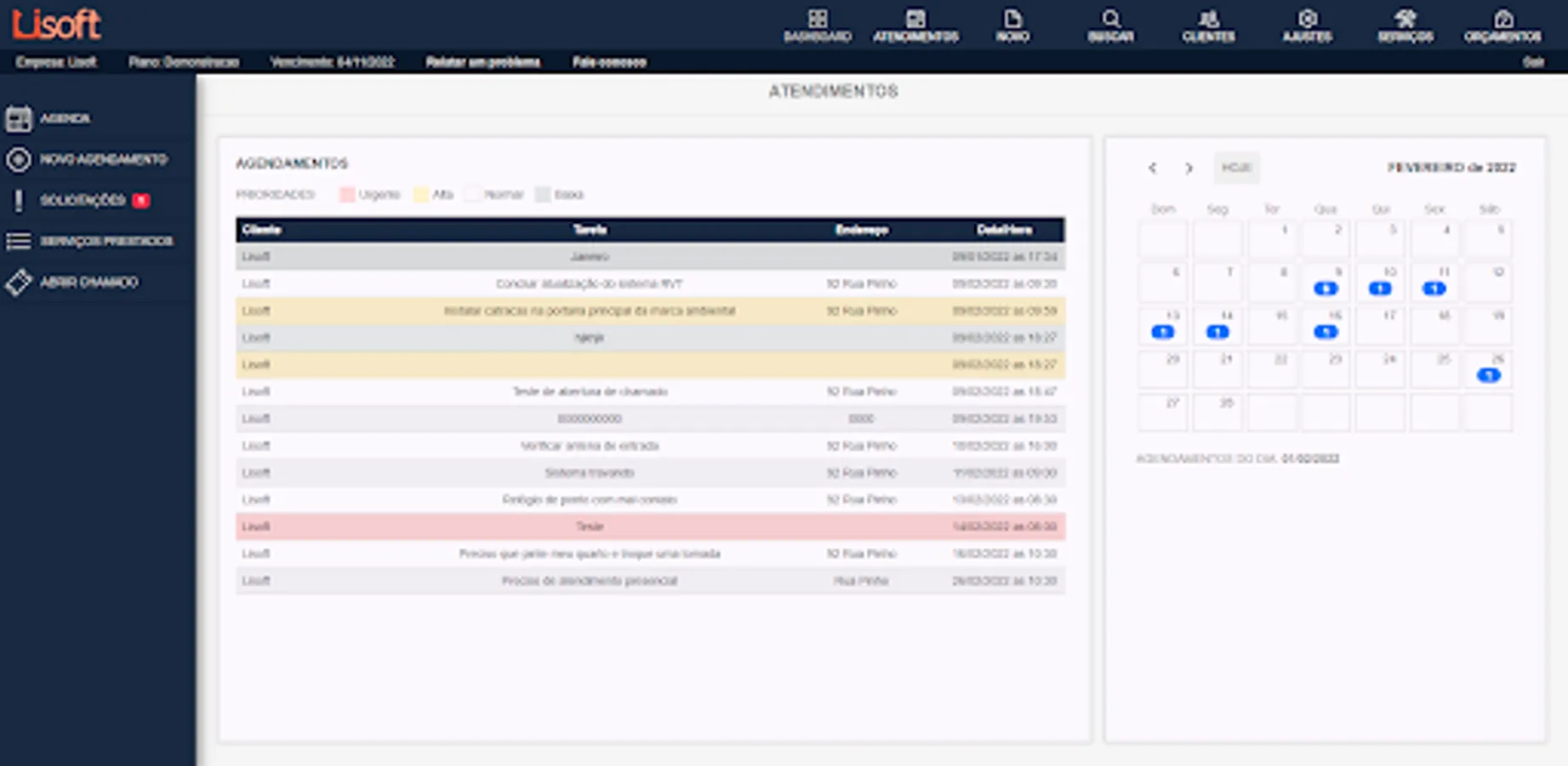Go to previous month in calendar
This screenshot has height=766, width=1568.
tap(1152, 168)
